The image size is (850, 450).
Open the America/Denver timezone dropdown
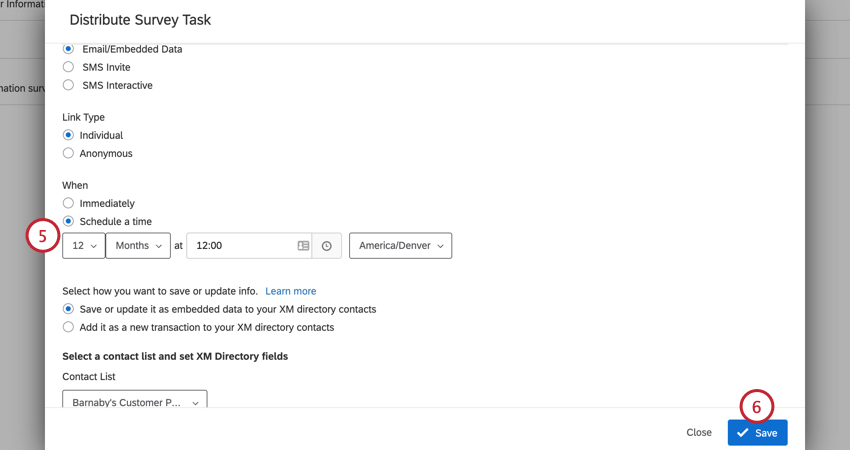pyautogui.click(x=400, y=246)
